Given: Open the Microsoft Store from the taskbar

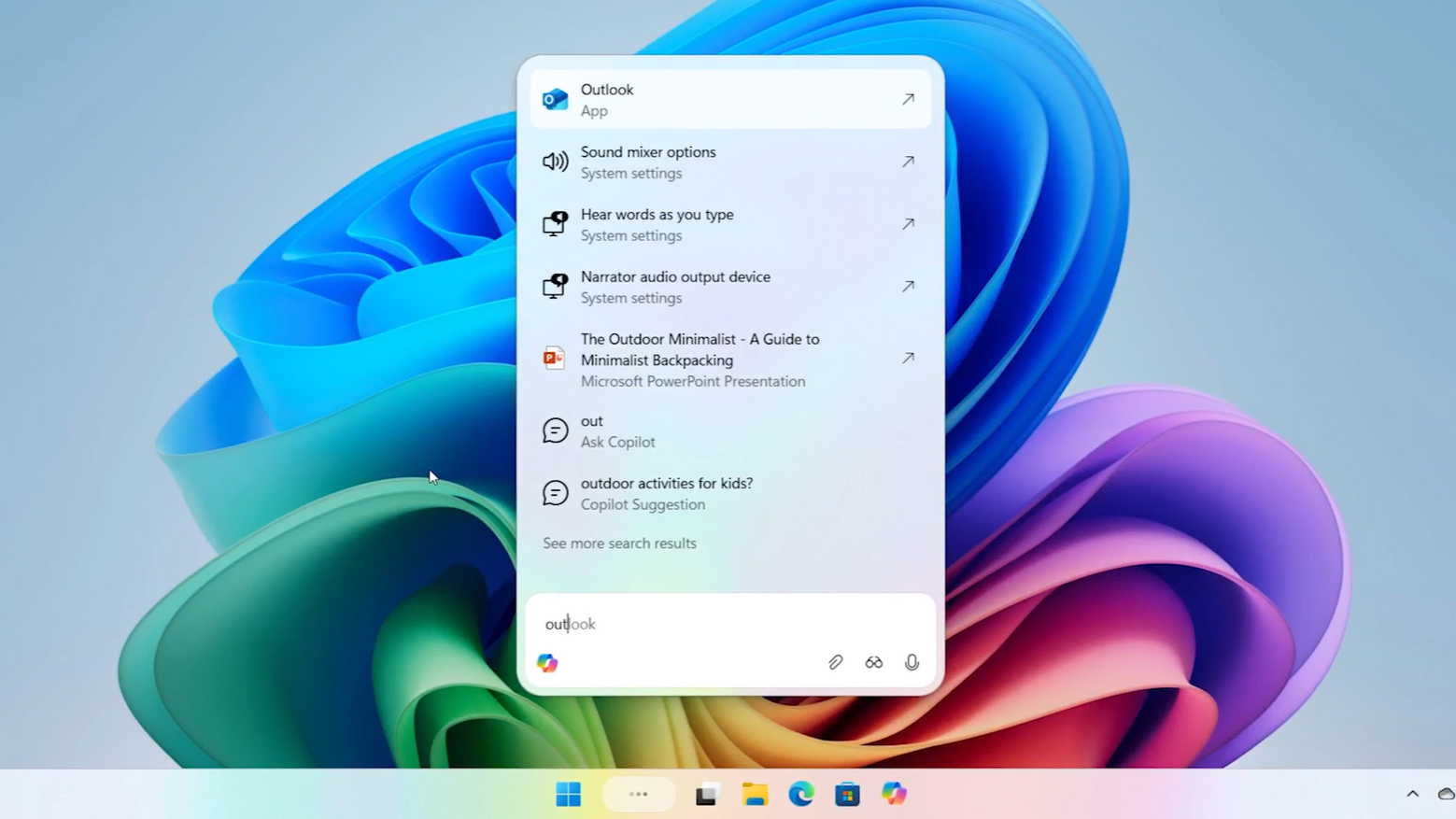Looking at the screenshot, I should pyautogui.click(x=847, y=794).
